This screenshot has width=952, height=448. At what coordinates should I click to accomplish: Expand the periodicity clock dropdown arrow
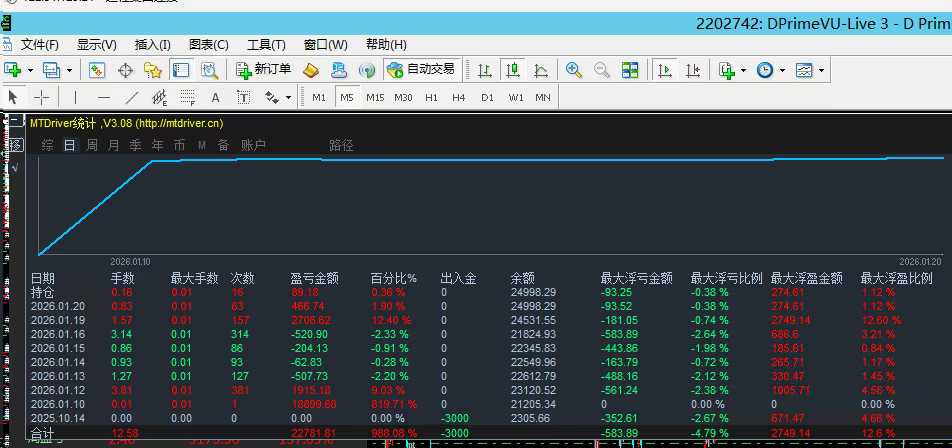[x=783, y=71]
